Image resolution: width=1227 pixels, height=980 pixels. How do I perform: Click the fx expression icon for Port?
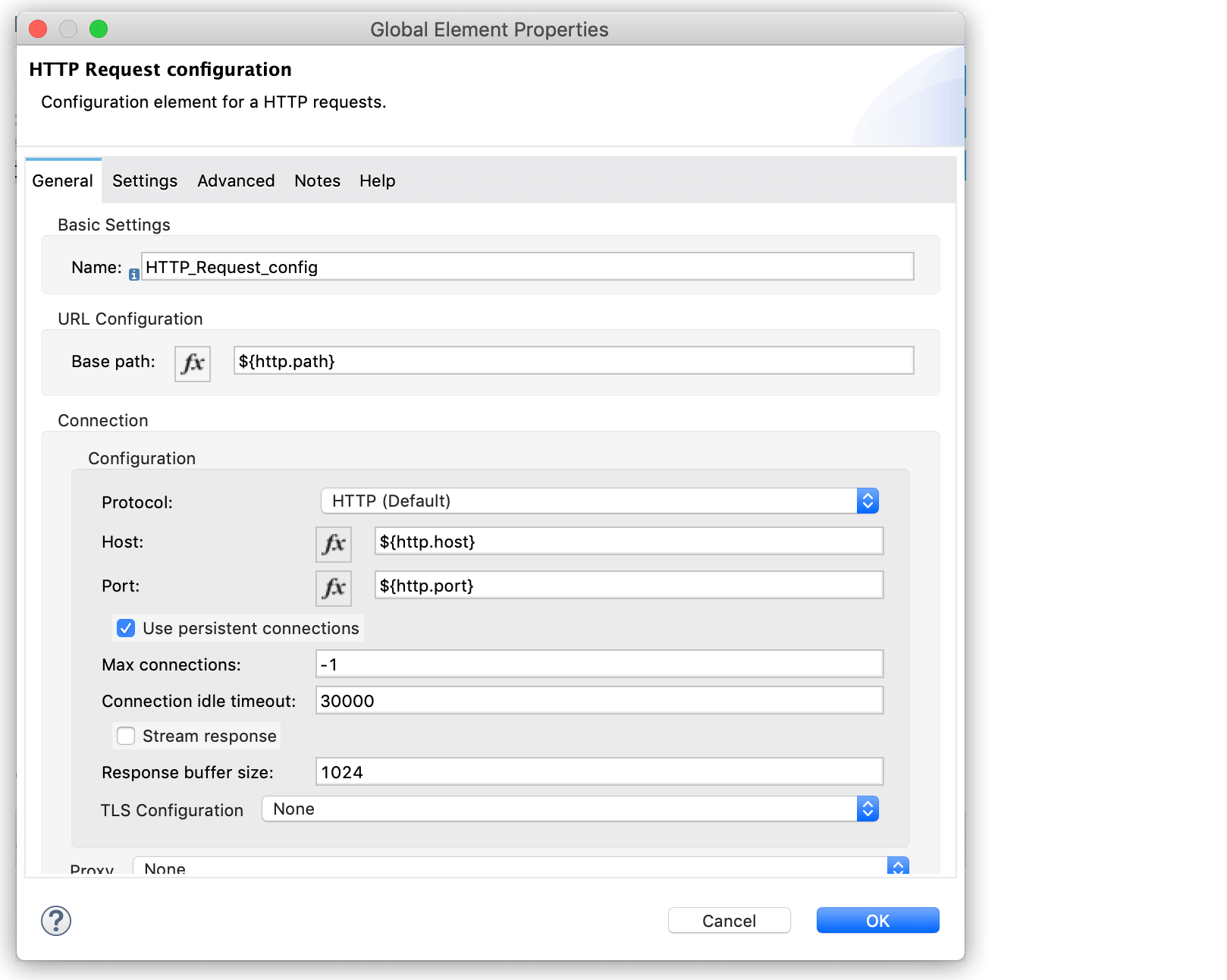click(333, 588)
